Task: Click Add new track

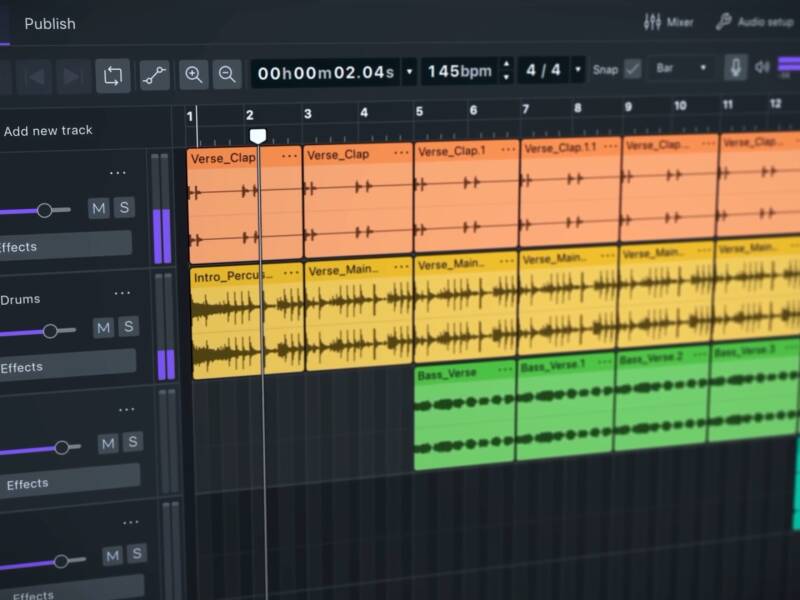Action: 48,130
